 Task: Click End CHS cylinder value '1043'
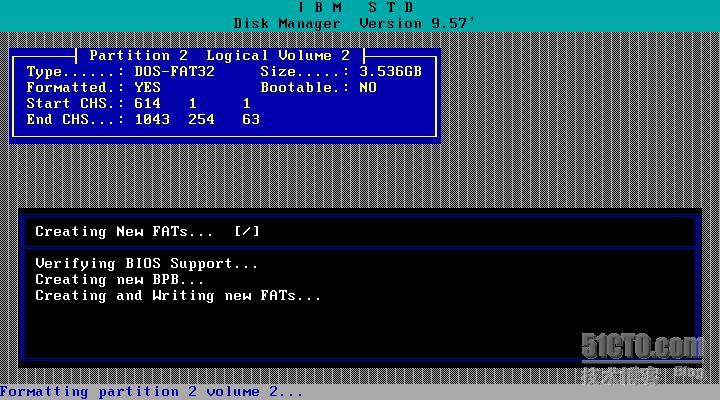pos(152,119)
